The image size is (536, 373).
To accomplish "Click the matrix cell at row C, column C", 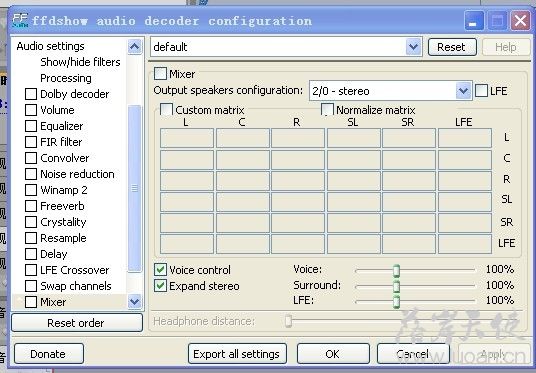I will (243, 160).
